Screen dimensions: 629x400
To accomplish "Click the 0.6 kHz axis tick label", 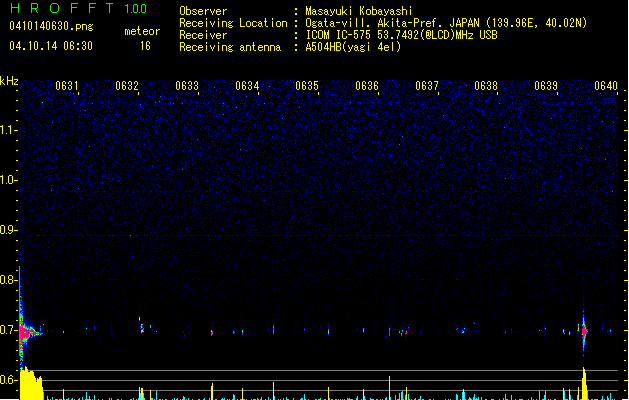I will [8, 380].
